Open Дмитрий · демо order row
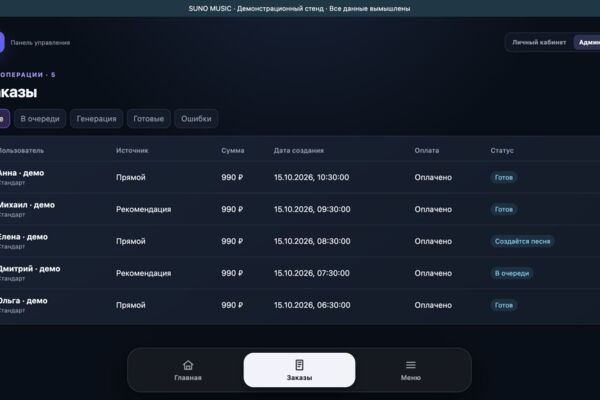 pos(300,273)
